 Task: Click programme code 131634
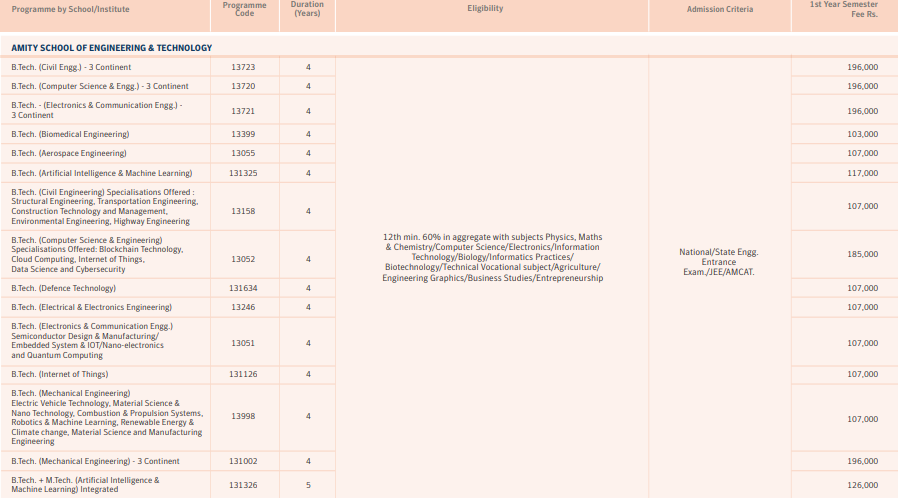(x=243, y=288)
